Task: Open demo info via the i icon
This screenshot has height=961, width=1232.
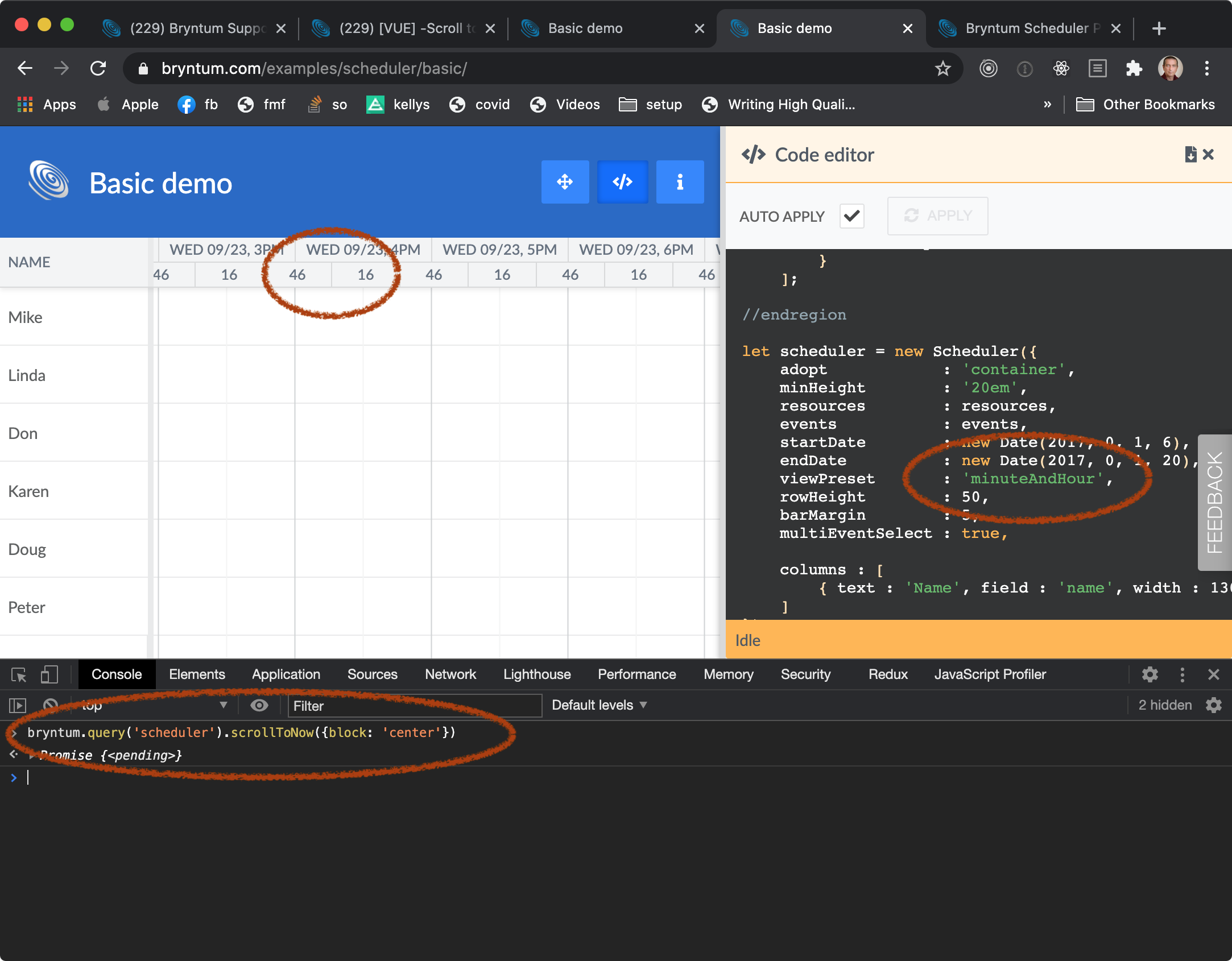Action: 680,182
